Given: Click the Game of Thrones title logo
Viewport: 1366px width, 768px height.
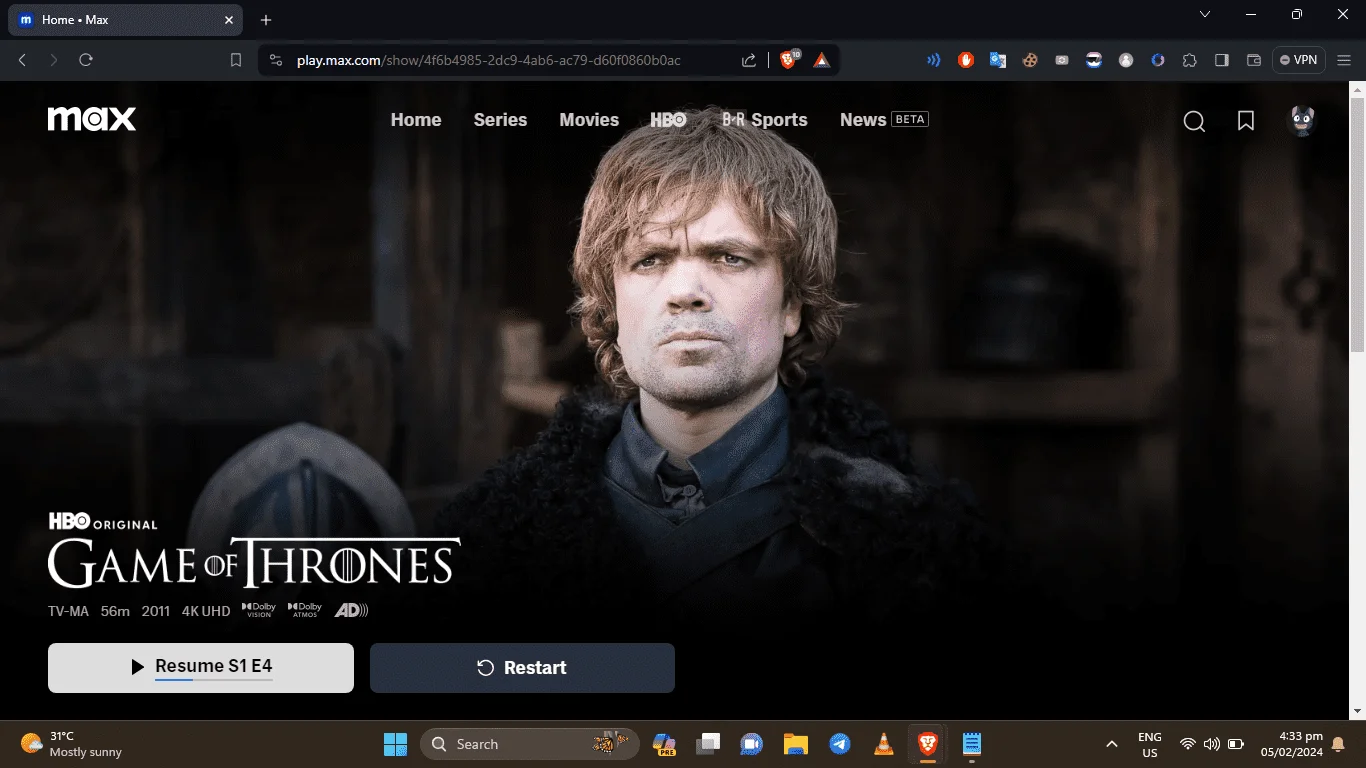Looking at the screenshot, I should click(254, 563).
